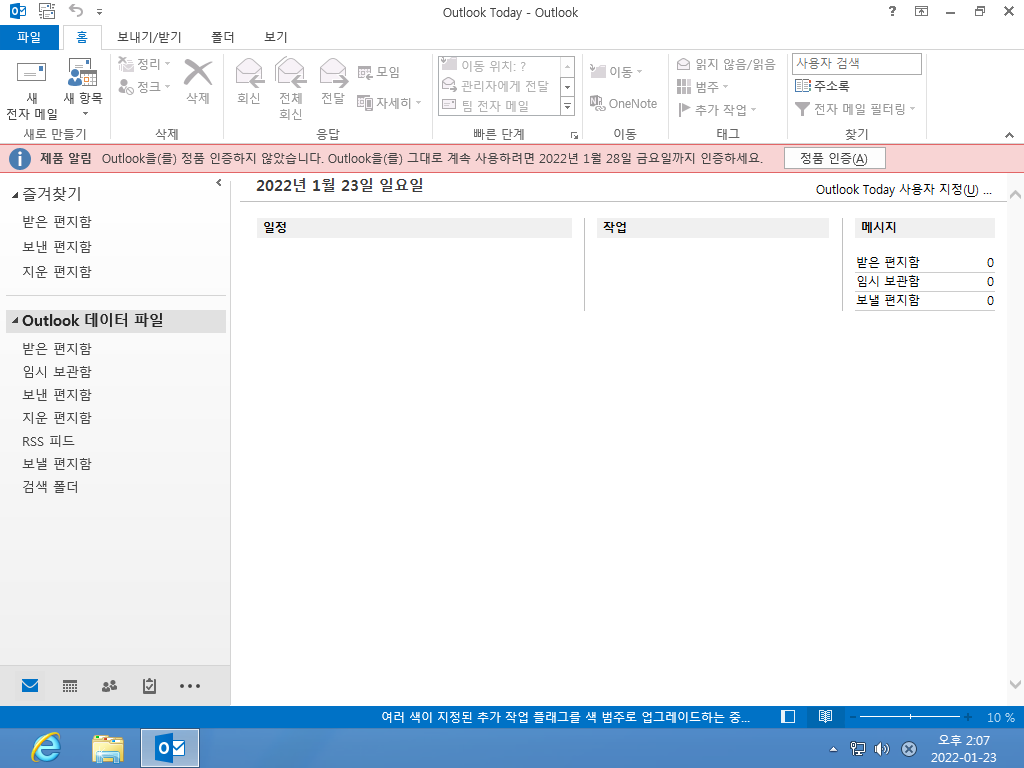This screenshot has width=1024, height=768.
Task: Switch to People view in navigation bar
Action: tap(110, 686)
